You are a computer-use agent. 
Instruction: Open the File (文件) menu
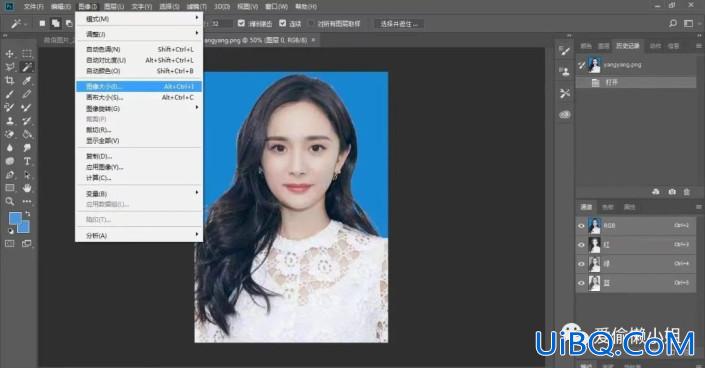tap(34, 7)
